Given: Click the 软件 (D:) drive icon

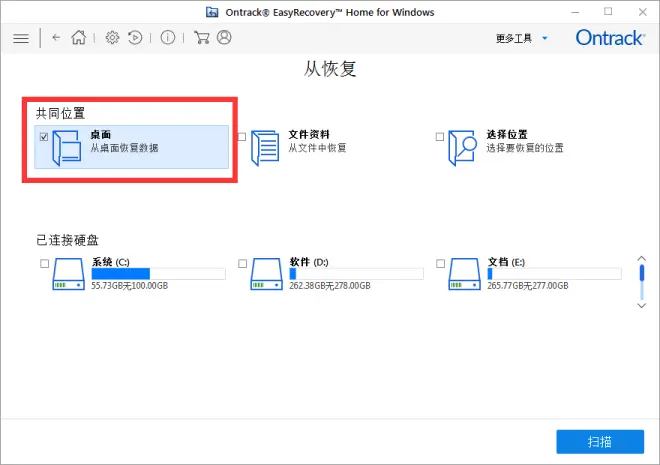Looking at the screenshot, I should tap(266, 274).
